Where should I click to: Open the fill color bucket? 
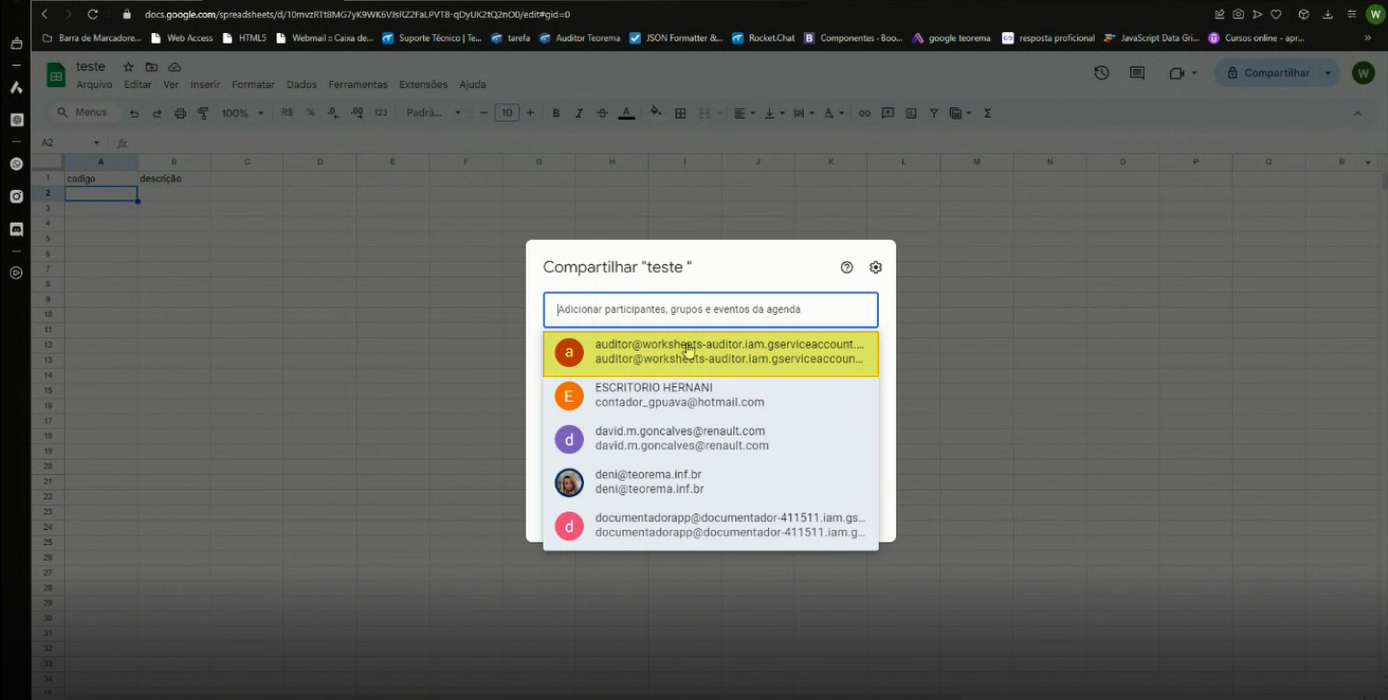[x=656, y=113]
